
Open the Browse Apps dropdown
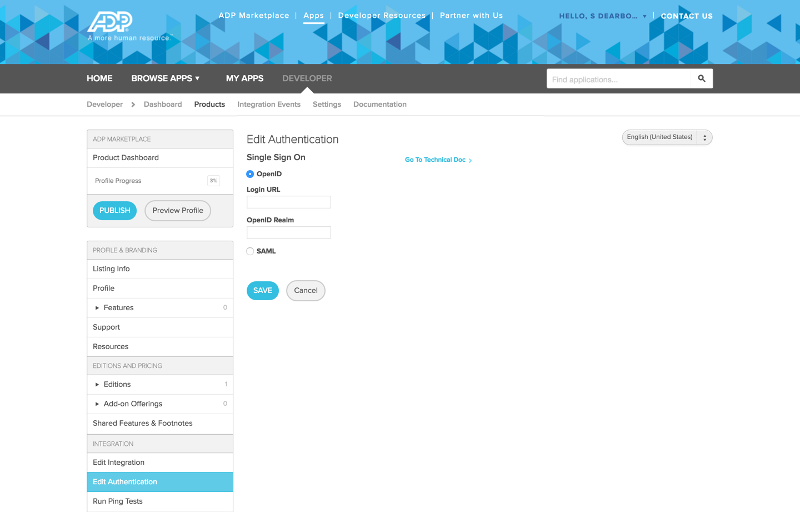coord(165,78)
